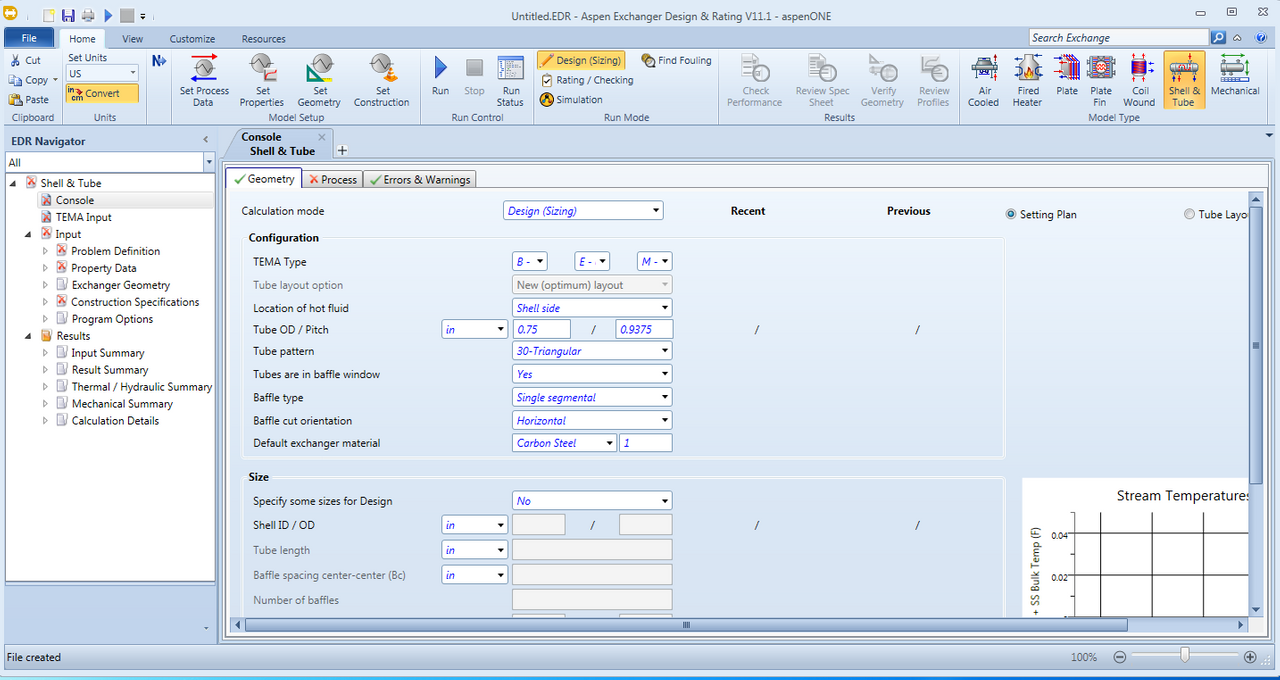Switch to the Process tab
Screen dimensions: 1280x680
point(332,180)
